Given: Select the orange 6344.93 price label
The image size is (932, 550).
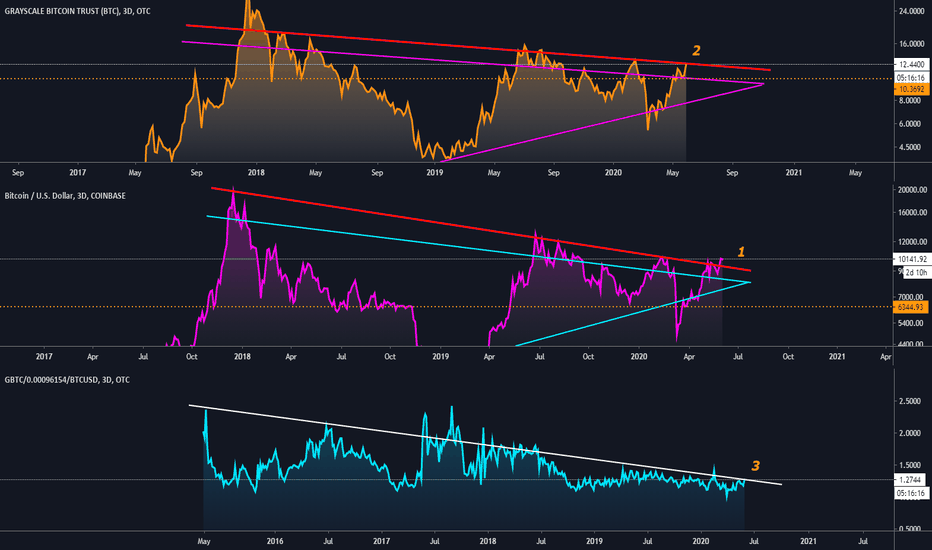Looking at the screenshot, I should tap(911, 307).
